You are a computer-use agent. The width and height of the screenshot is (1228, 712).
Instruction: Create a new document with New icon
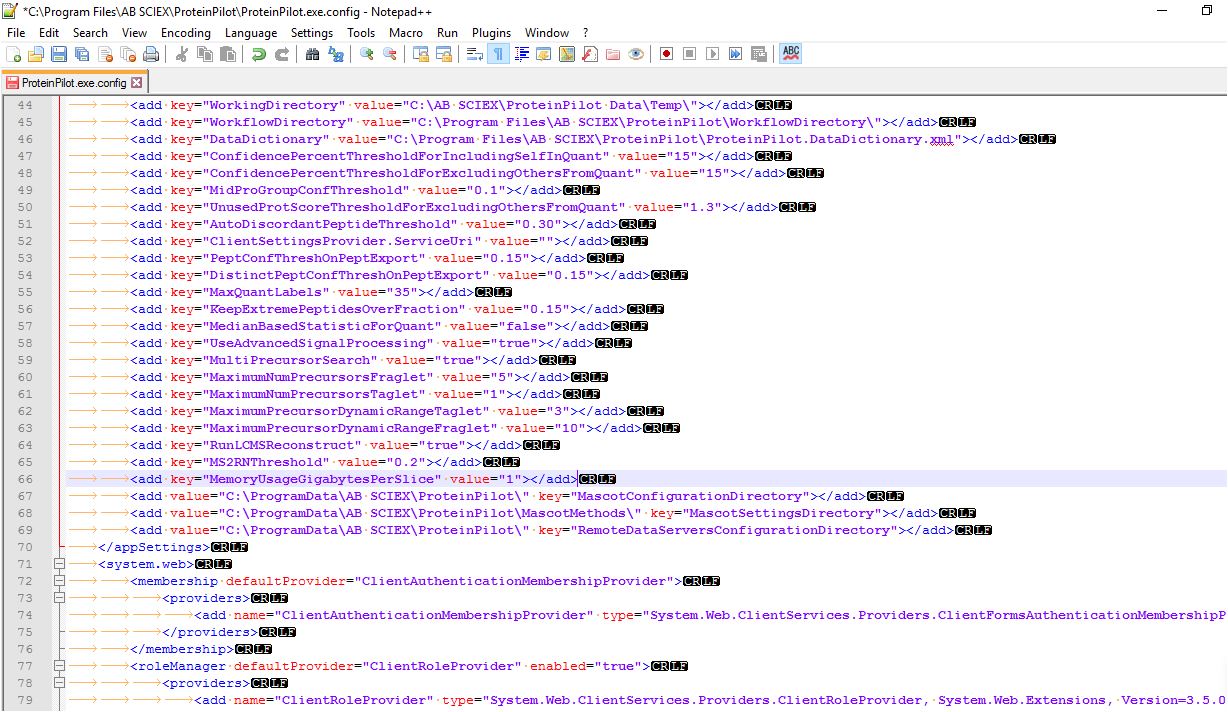(13, 53)
